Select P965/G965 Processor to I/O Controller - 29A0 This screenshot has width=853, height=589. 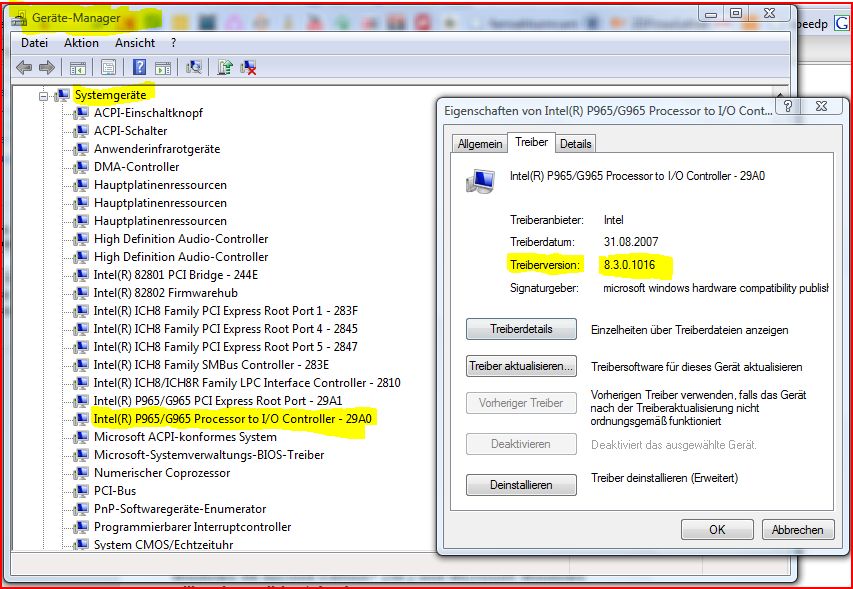[x=232, y=419]
